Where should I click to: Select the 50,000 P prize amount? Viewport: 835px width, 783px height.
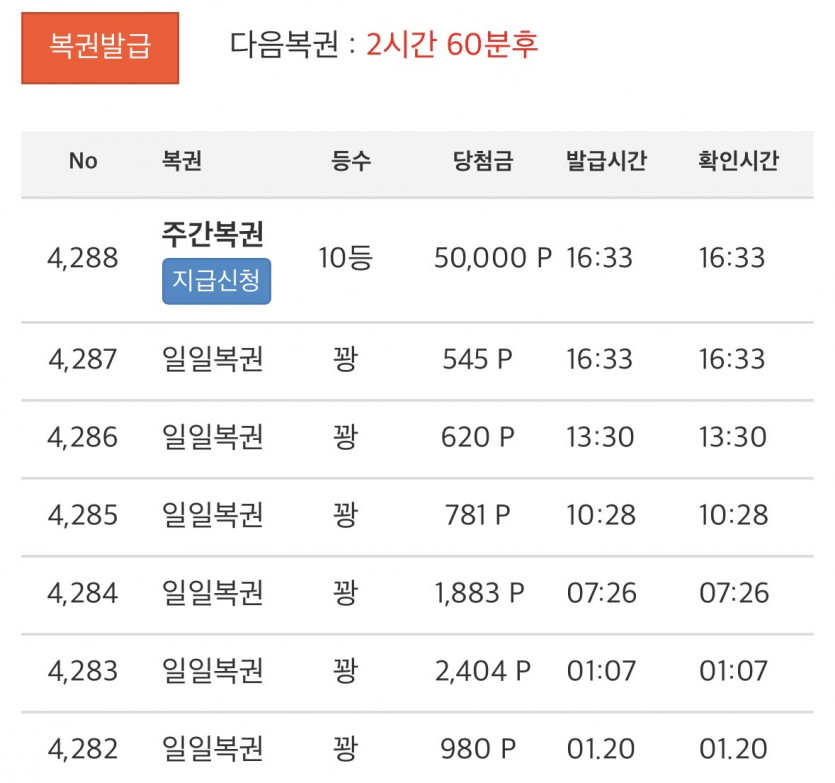pyautogui.click(x=484, y=256)
